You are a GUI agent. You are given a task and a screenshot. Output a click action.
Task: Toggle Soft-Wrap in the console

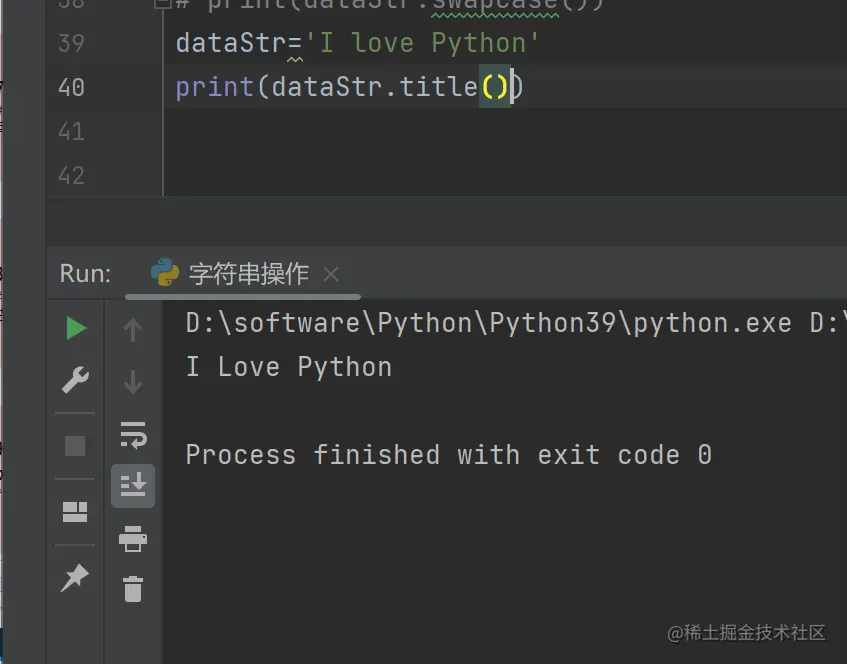coord(133,435)
